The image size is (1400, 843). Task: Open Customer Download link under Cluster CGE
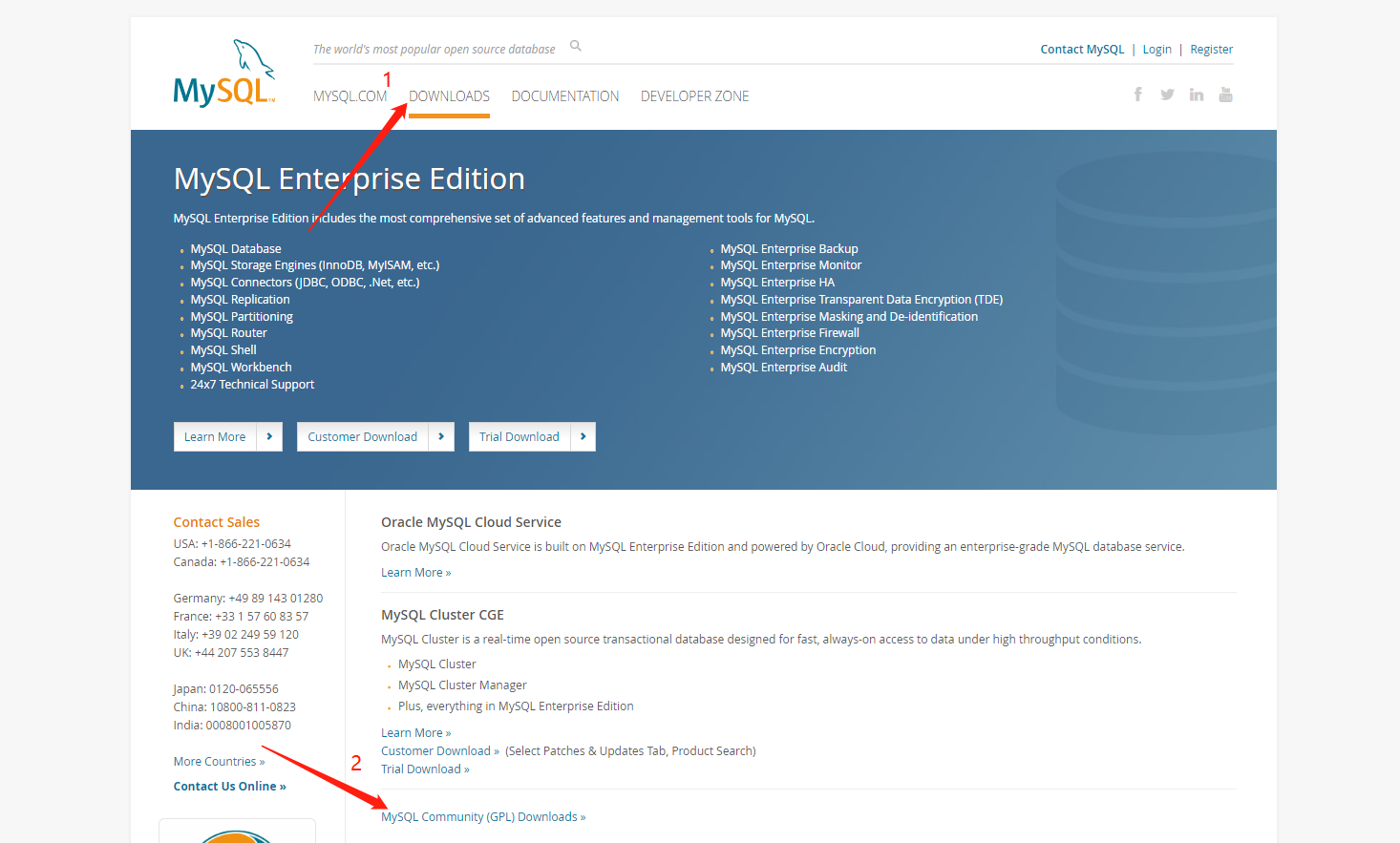coord(440,751)
